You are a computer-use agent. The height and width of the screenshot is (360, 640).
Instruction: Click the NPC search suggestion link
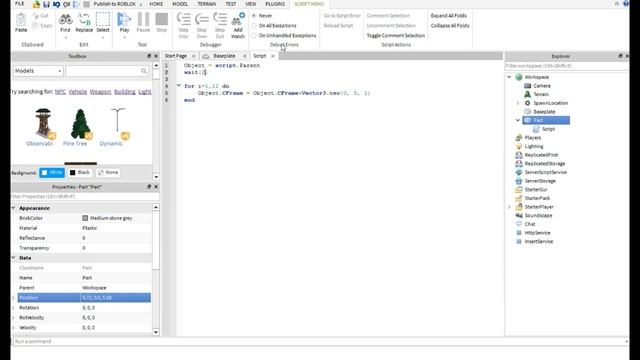pyautogui.click(x=60, y=92)
